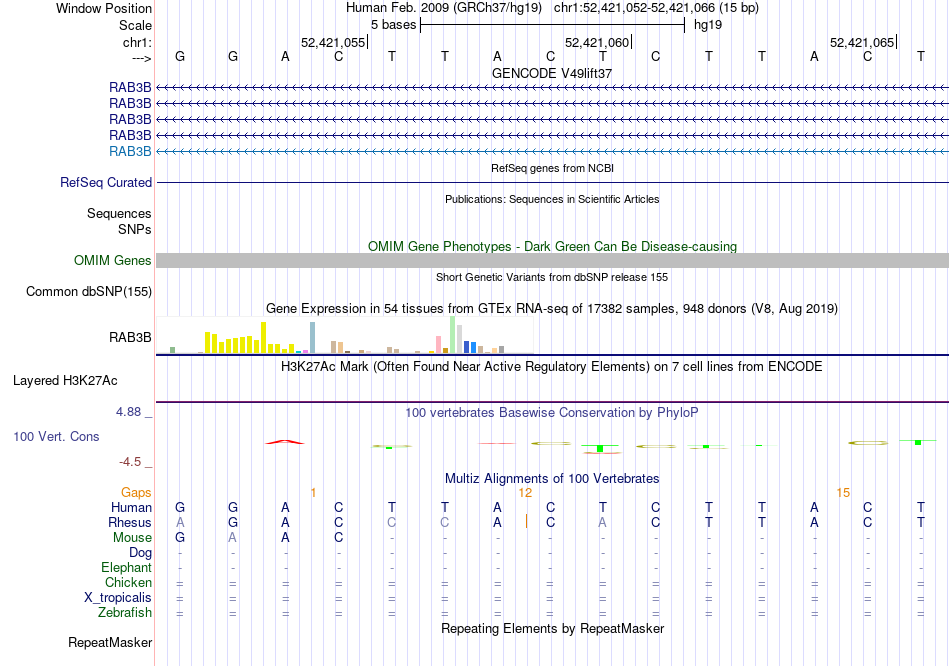Click RAB3B label beside the GTEx expression chart

130,338
